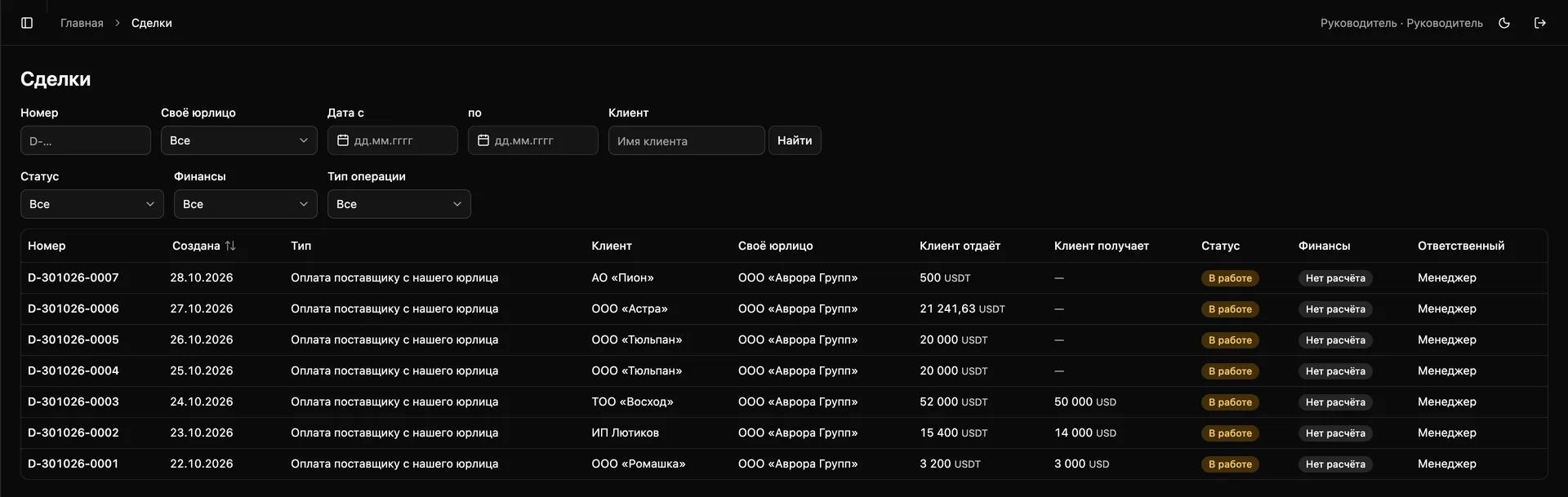The height and width of the screenshot is (497, 1568).
Task: Click В работе badge for D-301026-0007
Action: coord(1230,278)
